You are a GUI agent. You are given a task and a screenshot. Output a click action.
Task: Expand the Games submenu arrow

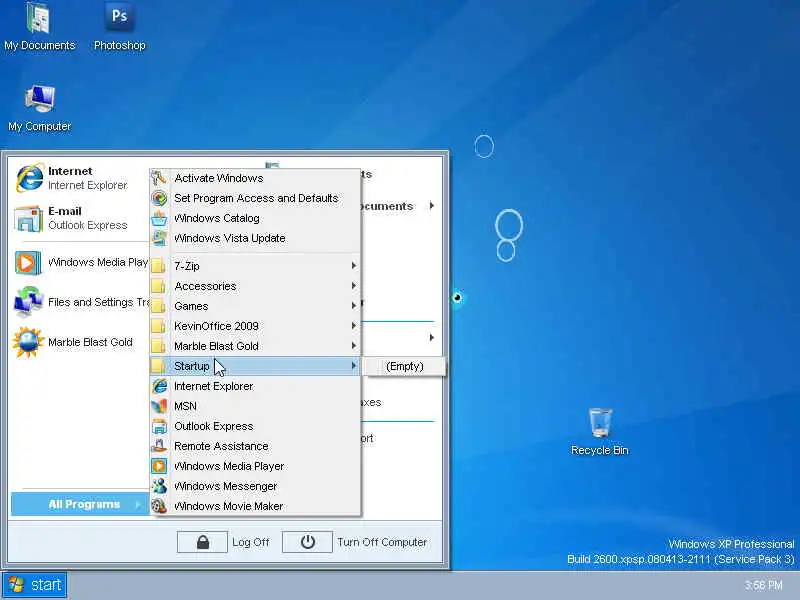[x=353, y=306]
